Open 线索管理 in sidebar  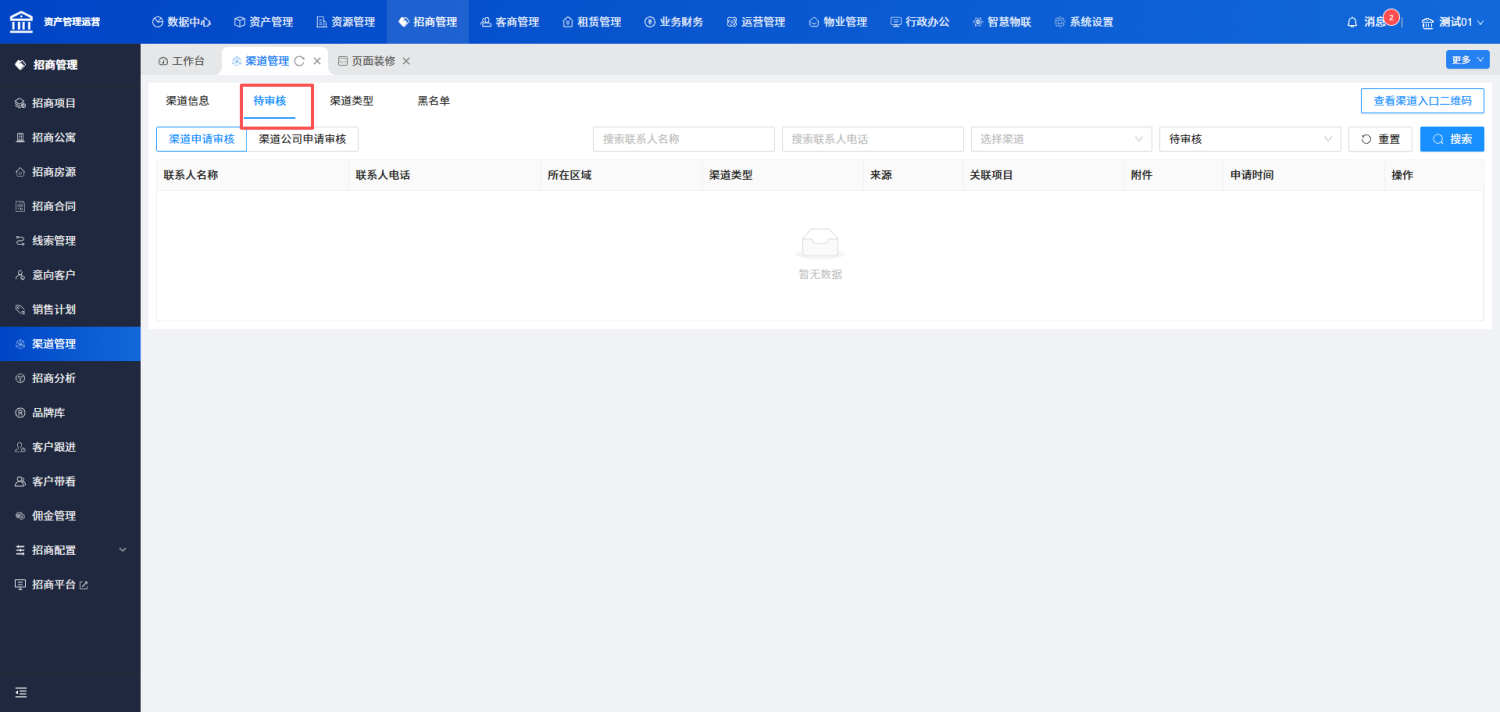point(70,241)
